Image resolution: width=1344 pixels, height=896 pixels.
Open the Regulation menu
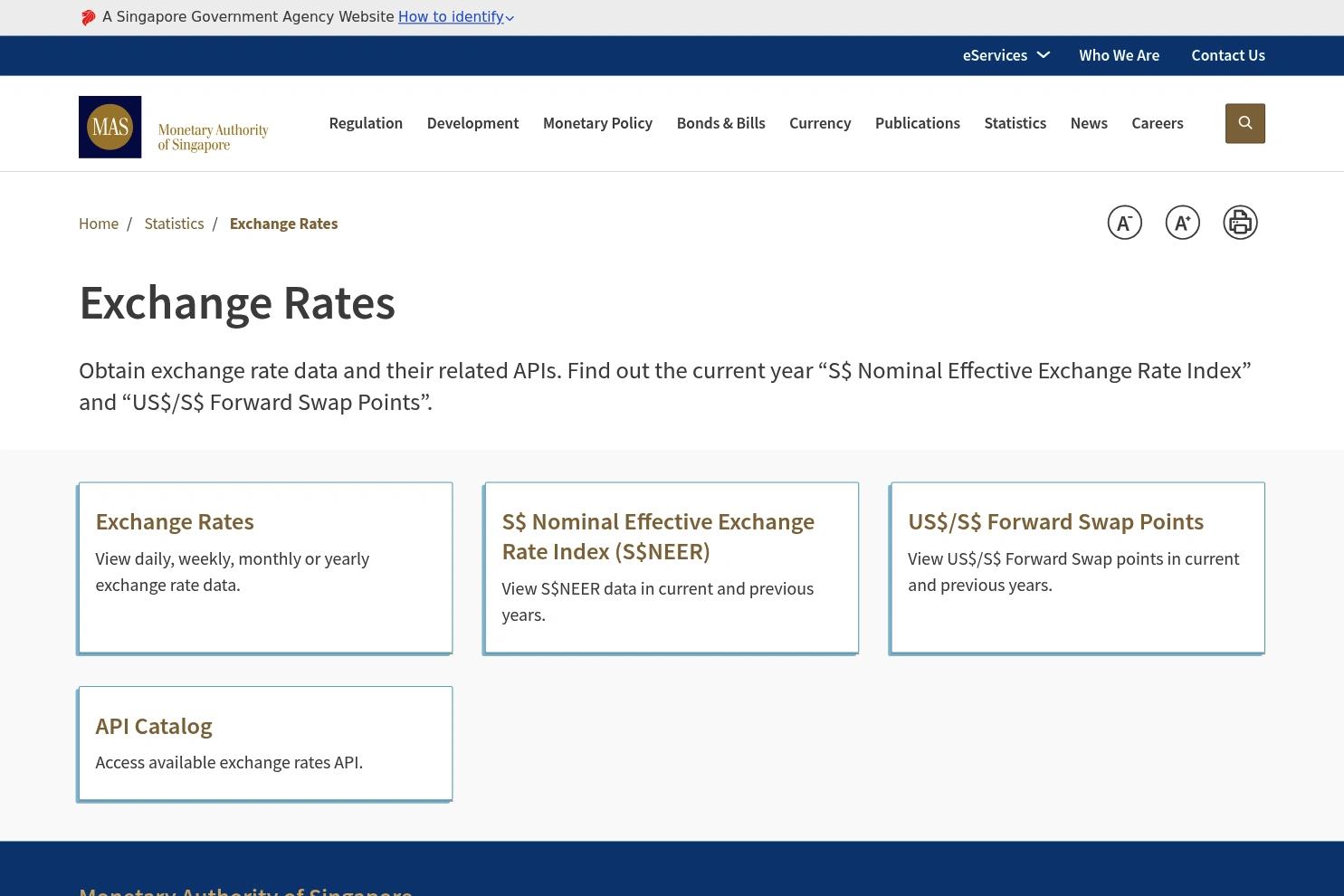click(x=366, y=123)
